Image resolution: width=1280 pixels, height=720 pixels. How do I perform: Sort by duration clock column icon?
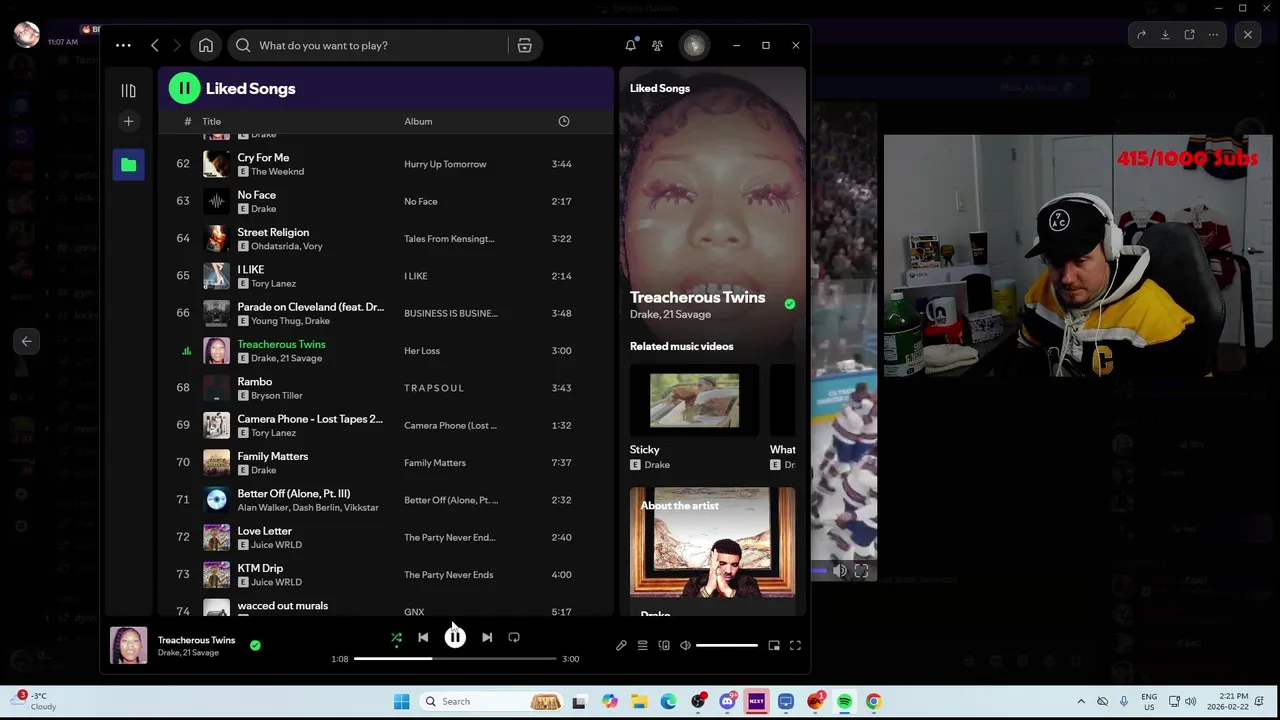[564, 121]
